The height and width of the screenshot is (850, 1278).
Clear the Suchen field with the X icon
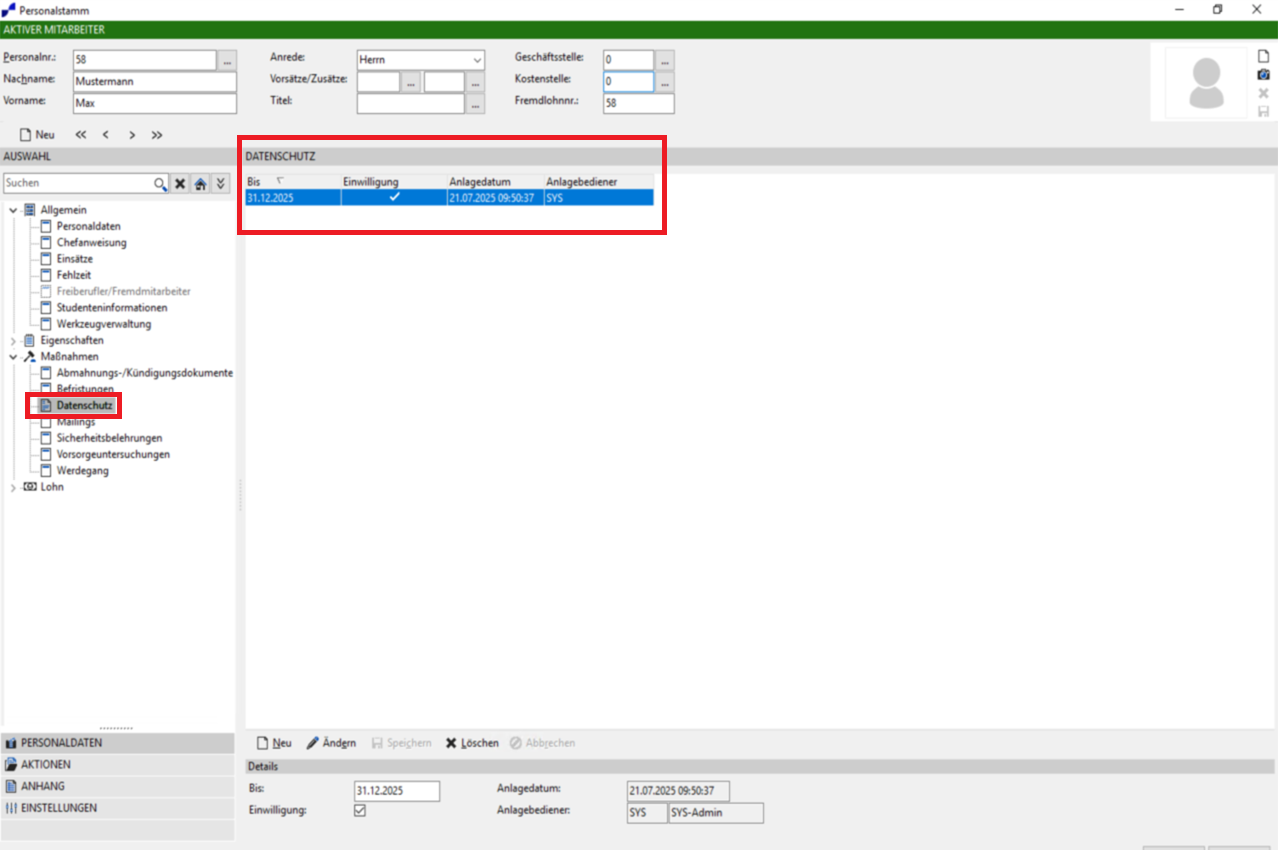180,184
